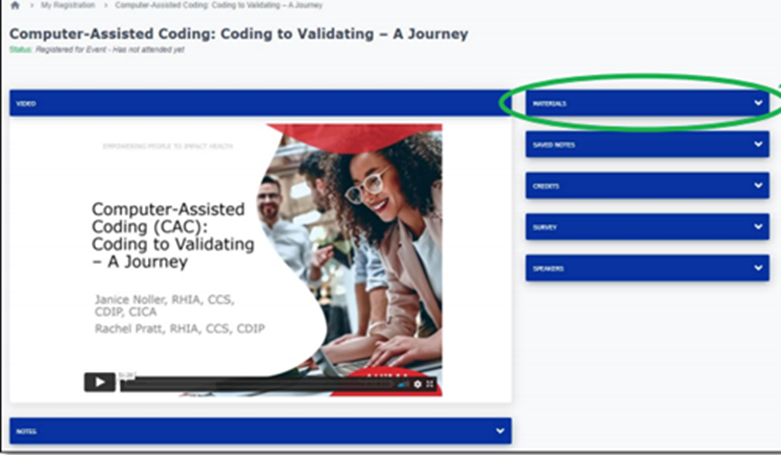
Task: Adjust the video volume indicator
Action: point(402,383)
